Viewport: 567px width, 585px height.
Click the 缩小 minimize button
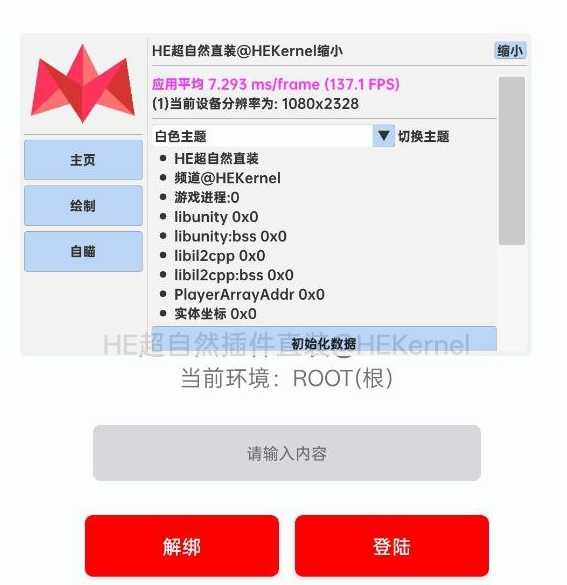tap(510, 50)
